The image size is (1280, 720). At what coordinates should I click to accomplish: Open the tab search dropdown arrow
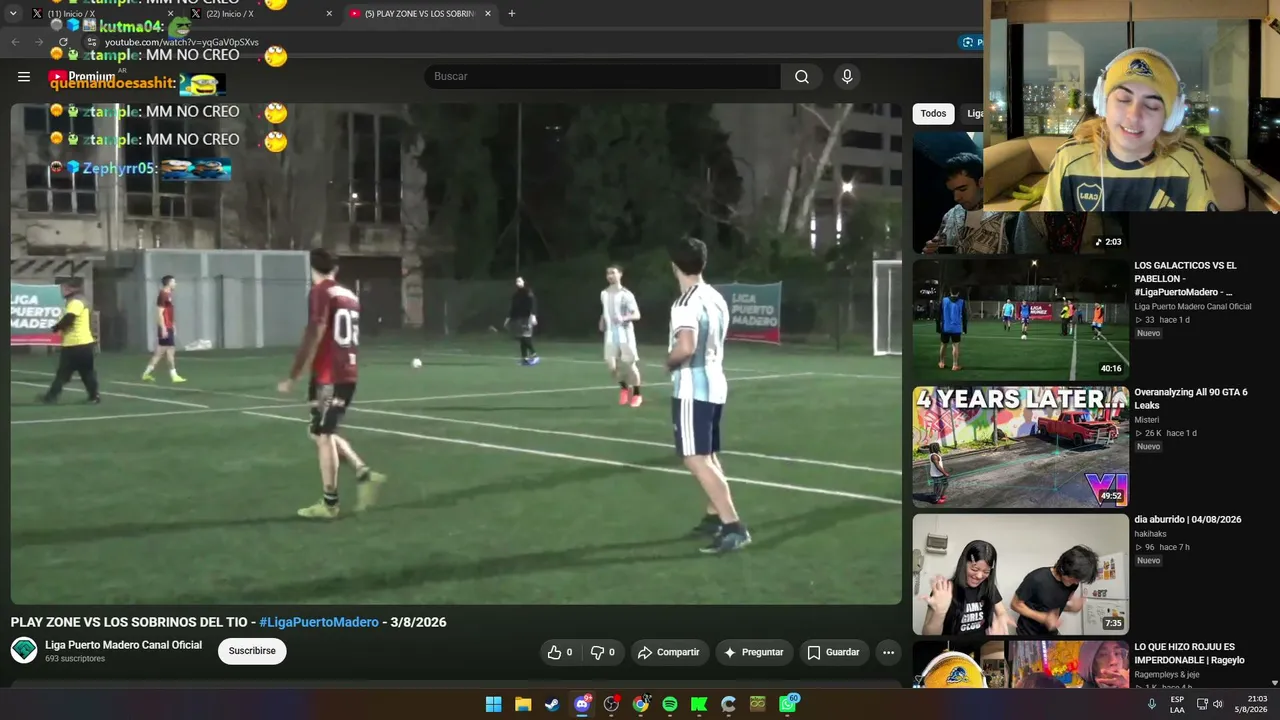13,14
